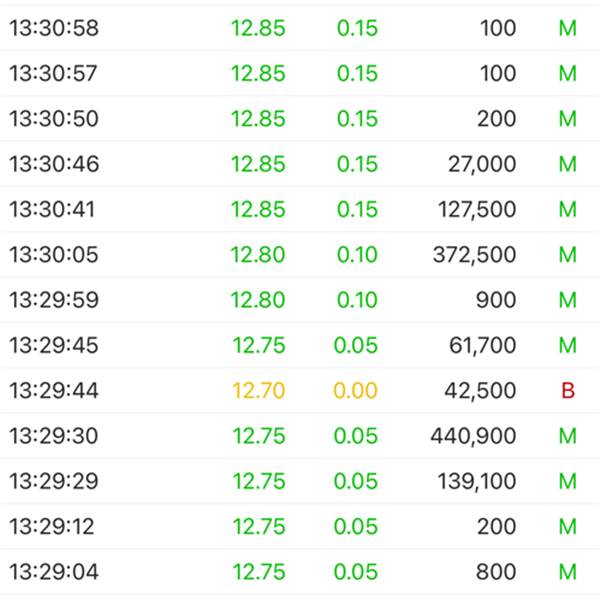The height and width of the screenshot is (600, 600).
Task: Click the 139,100 volume value
Action: pyautogui.click(x=477, y=481)
